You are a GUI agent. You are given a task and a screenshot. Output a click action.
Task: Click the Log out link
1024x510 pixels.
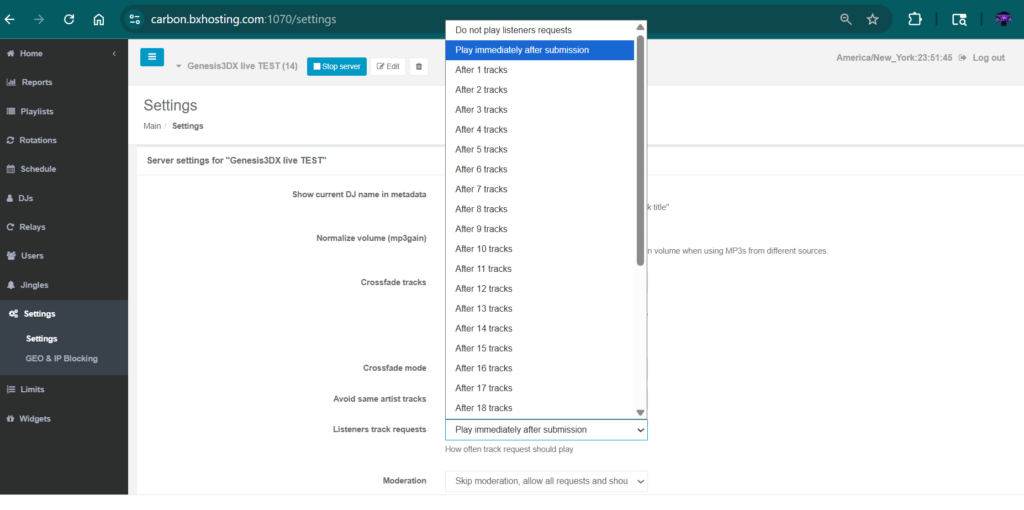pyautogui.click(x=982, y=58)
